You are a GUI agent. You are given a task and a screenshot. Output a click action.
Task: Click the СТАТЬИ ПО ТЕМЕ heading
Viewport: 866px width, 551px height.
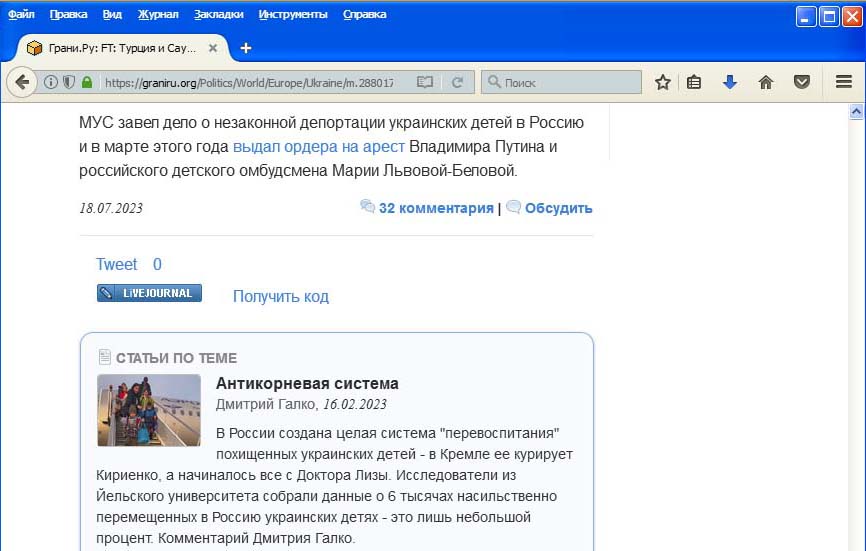(176, 358)
